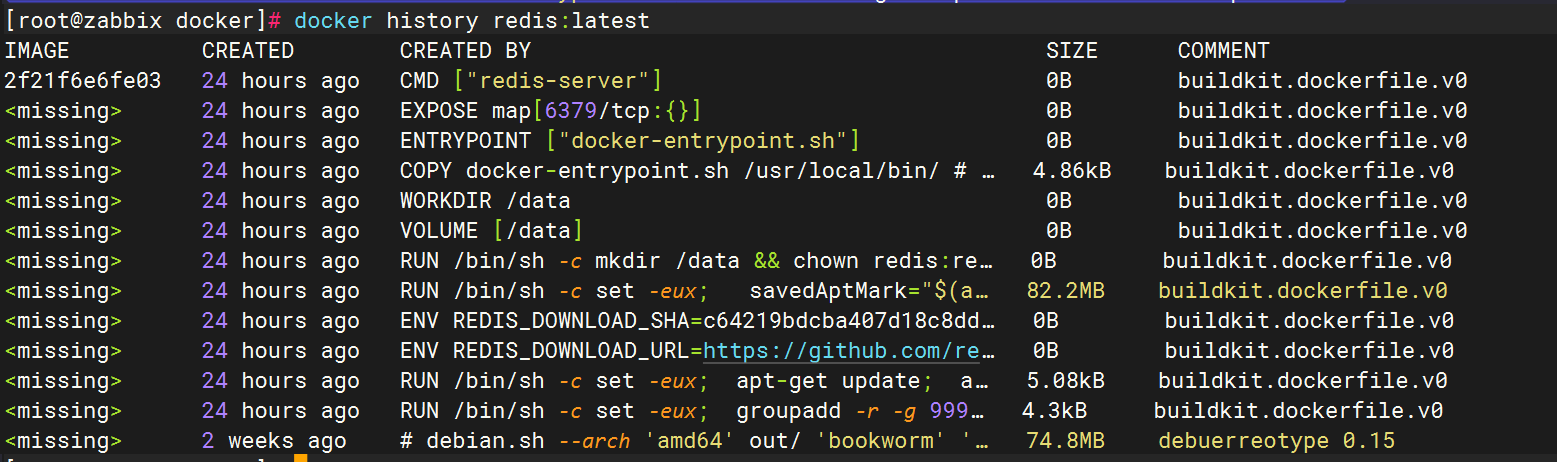Click '24 hours ago' in the 2f21f6e6fe03 row

[281, 81]
